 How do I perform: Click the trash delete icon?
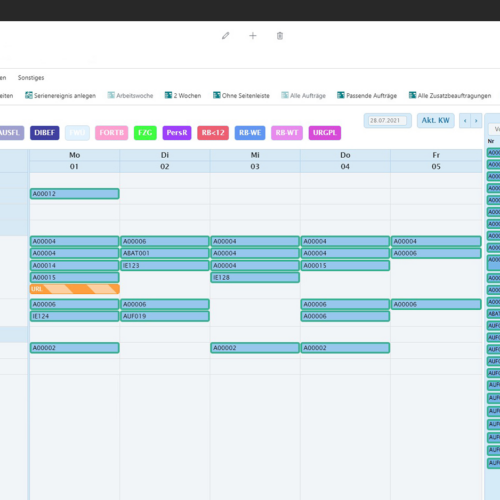[280, 36]
